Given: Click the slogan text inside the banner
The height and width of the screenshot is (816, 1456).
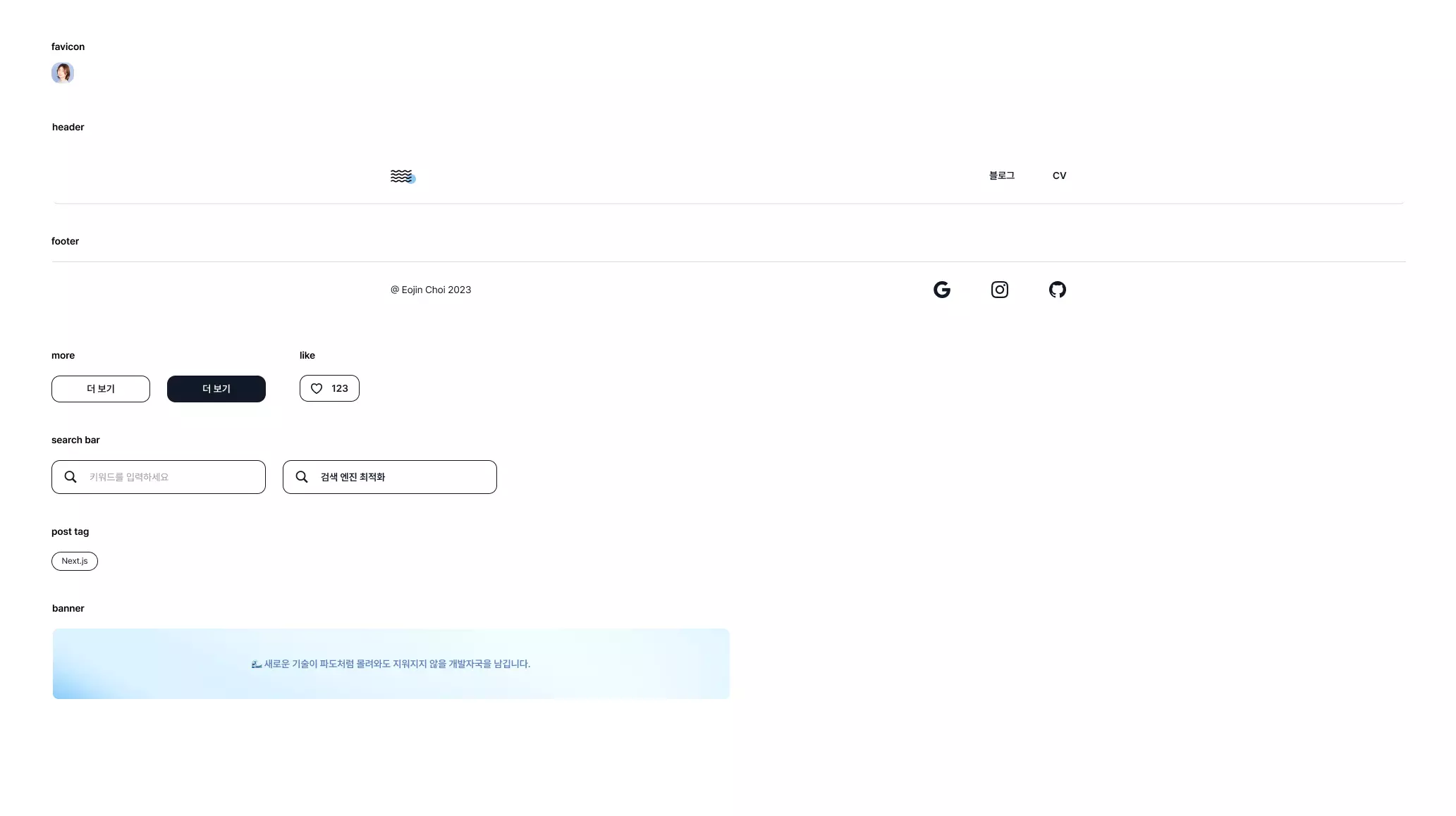Looking at the screenshot, I should (x=391, y=663).
